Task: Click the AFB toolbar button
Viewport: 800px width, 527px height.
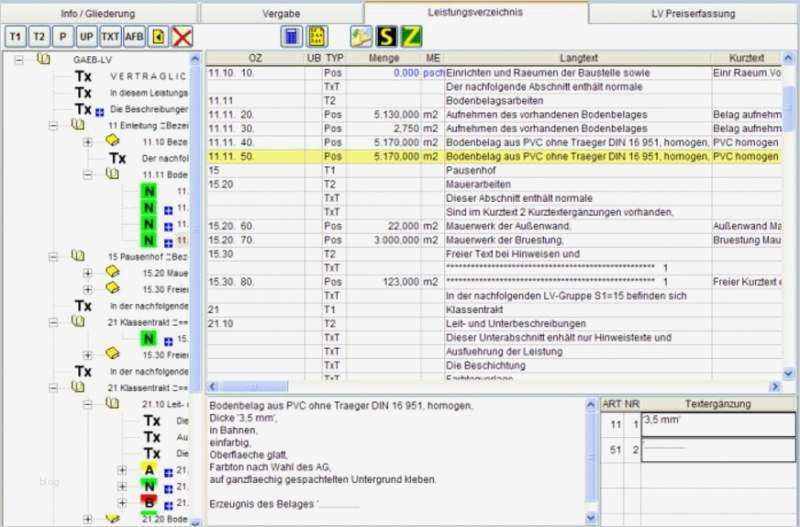Action: click(x=134, y=37)
